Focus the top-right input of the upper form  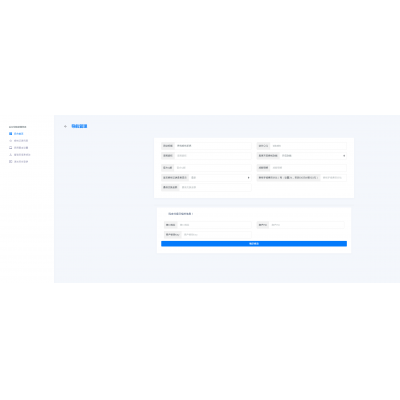(308, 146)
